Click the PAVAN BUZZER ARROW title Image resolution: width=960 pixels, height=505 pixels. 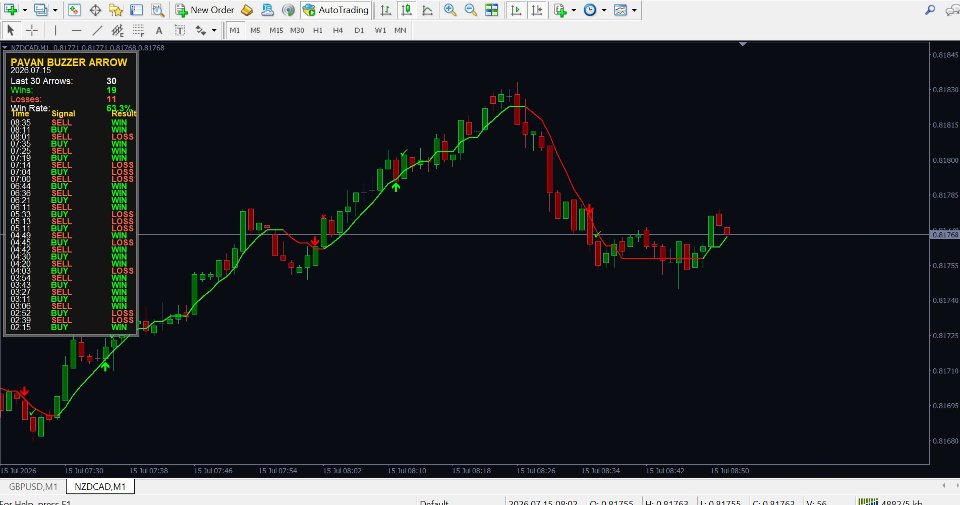tap(69, 62)
